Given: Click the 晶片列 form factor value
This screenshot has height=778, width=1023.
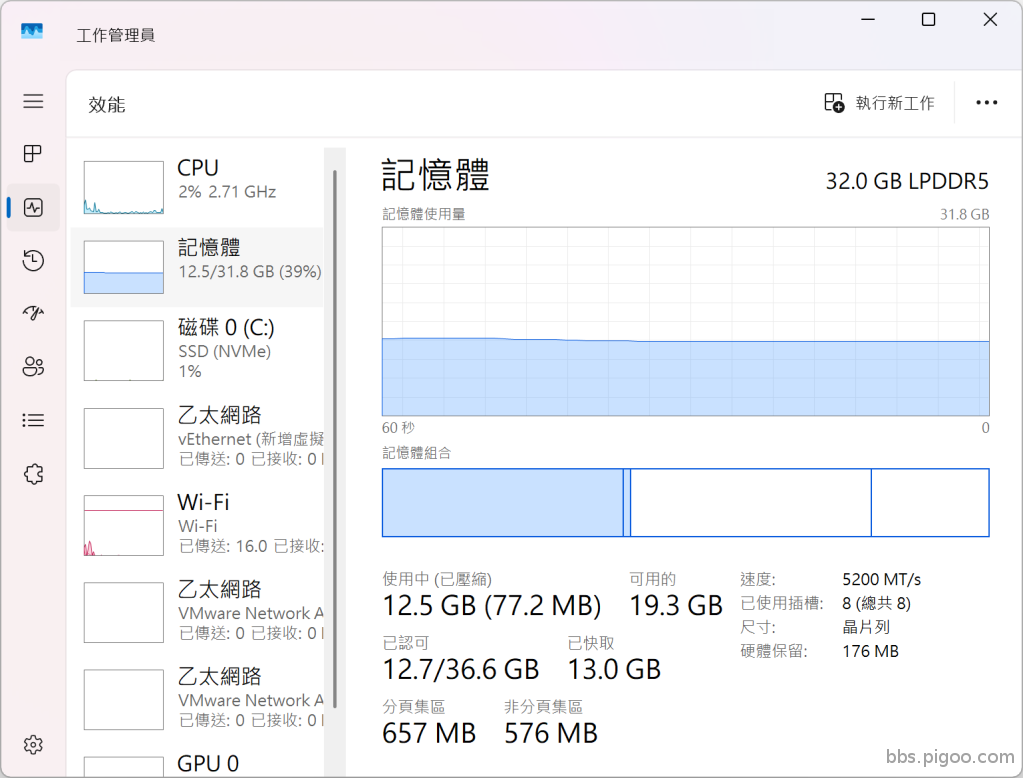Looking at the screenshot, I should pos(866,627).
